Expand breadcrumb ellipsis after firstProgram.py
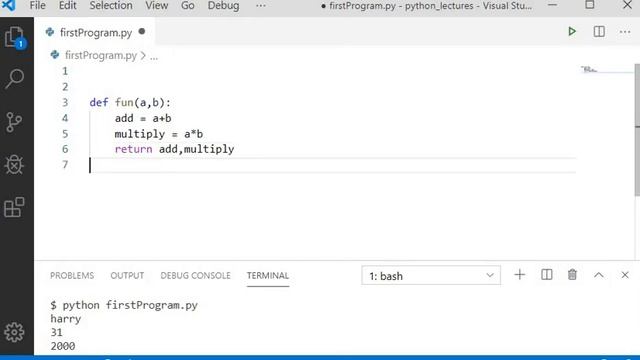The width and height of the screenshot is (640, 360). pos(154,56)
